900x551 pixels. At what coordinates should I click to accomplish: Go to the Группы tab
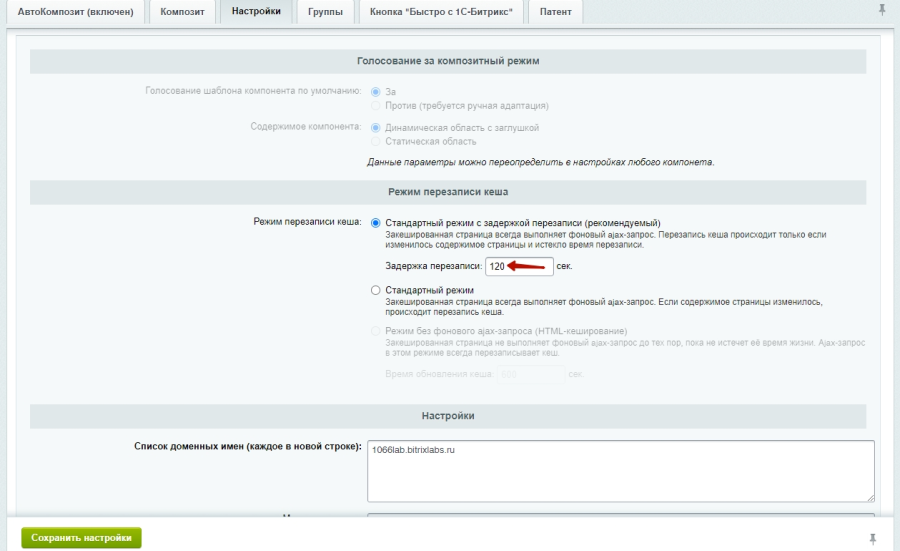[326, 12]
